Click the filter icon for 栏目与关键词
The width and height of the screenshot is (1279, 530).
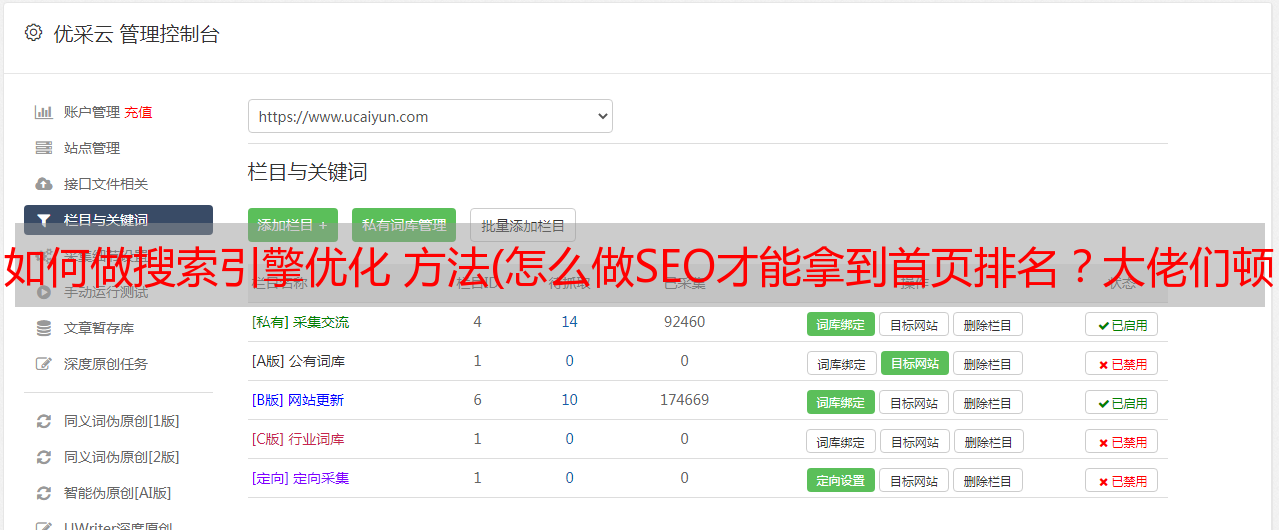[44, 220]
